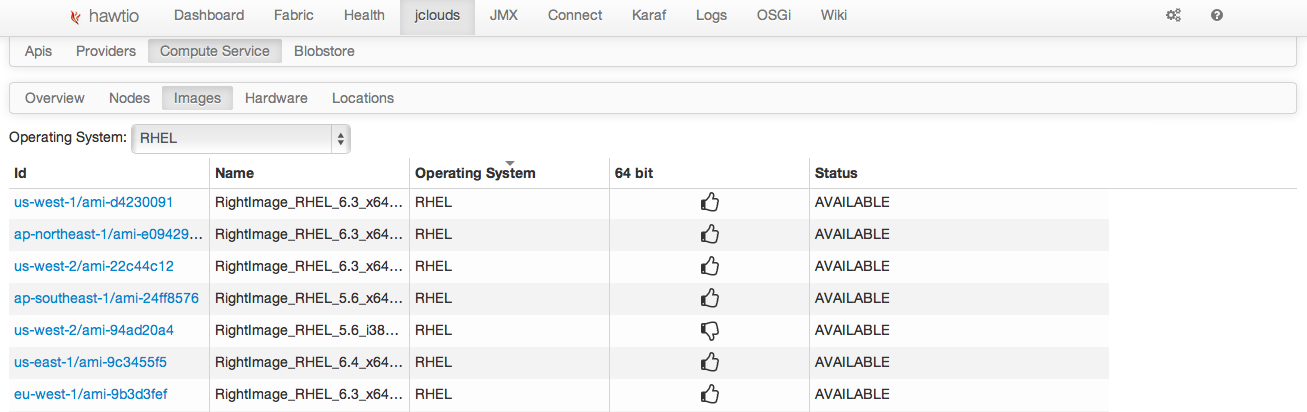This screenshot has width=1307, height=412.
Task: Go to the Hardware sub-tab
Action: click(x=276, y=98)
